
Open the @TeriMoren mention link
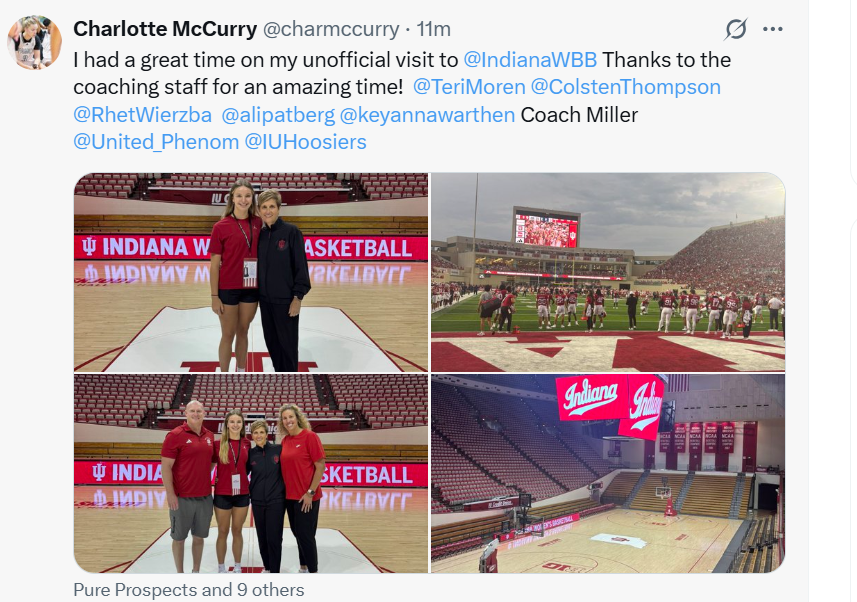coord(469,87)
